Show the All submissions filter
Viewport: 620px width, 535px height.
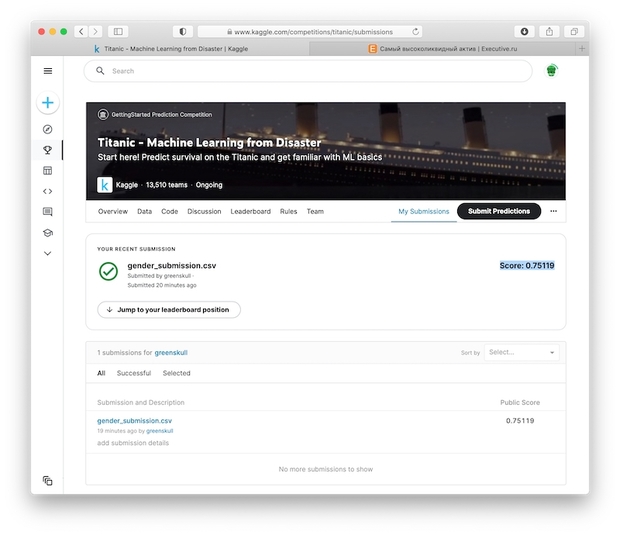pos(101,373)
